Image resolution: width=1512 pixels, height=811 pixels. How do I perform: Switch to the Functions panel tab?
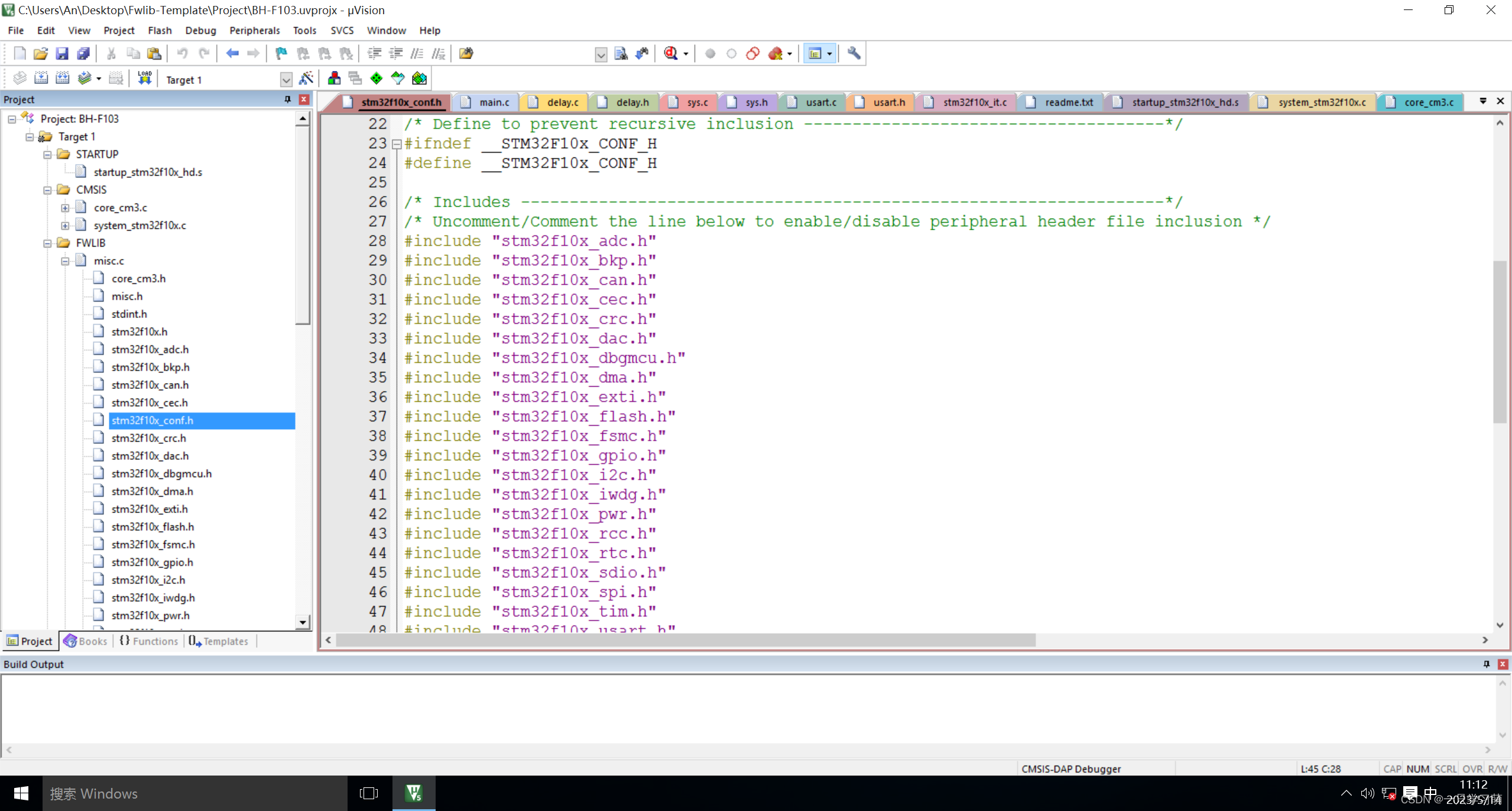coord(149,641)
